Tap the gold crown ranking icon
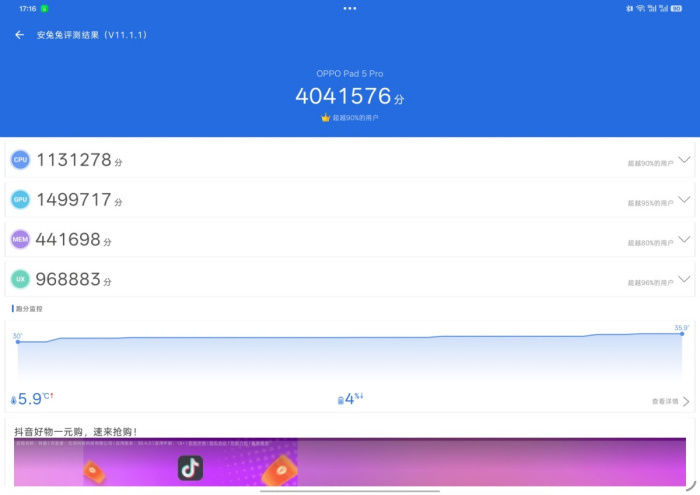The width and height of the screenshot is (700, 495). point(325,117)
